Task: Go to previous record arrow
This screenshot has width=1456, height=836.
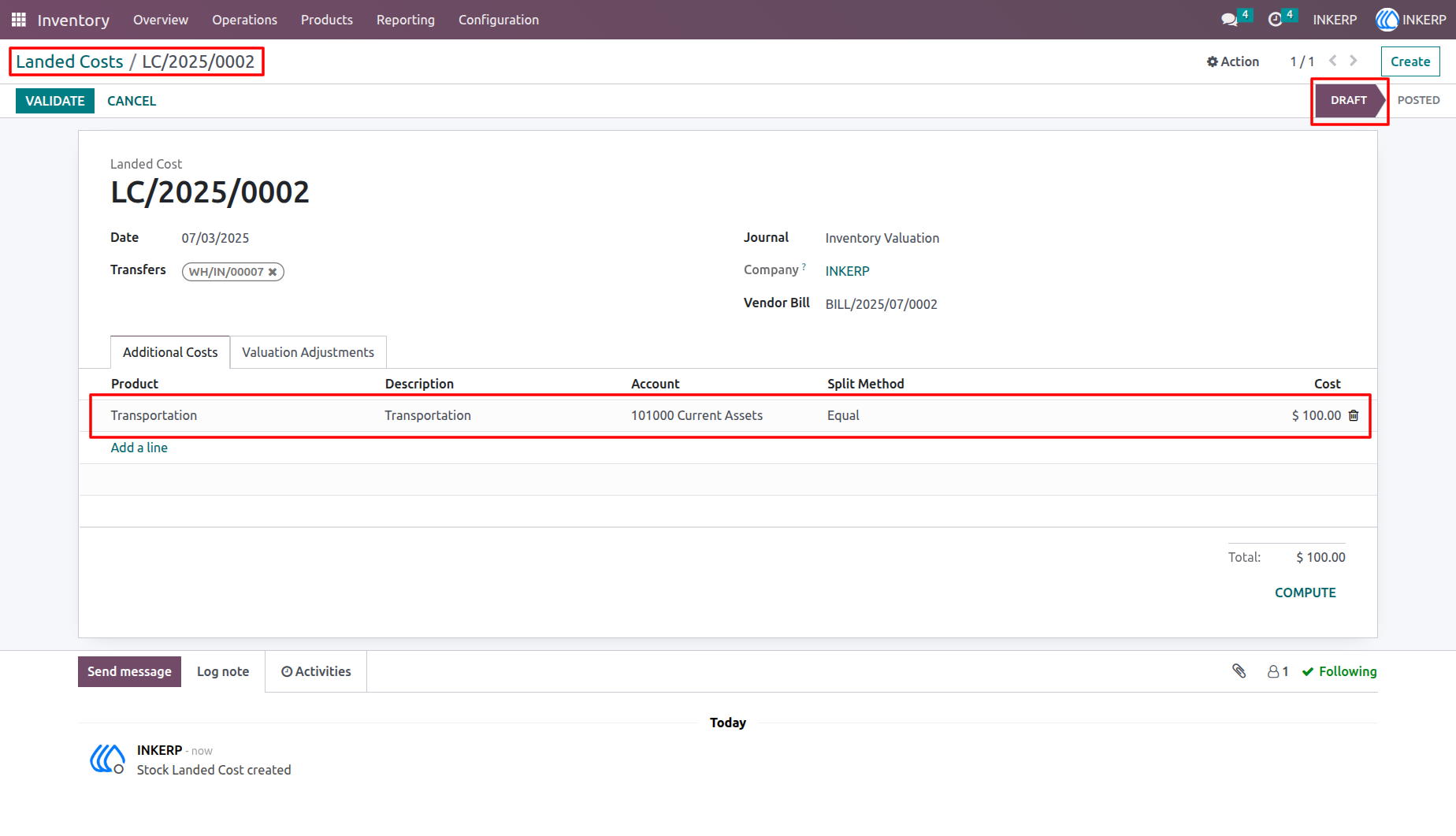Action: click(1332, 61)
